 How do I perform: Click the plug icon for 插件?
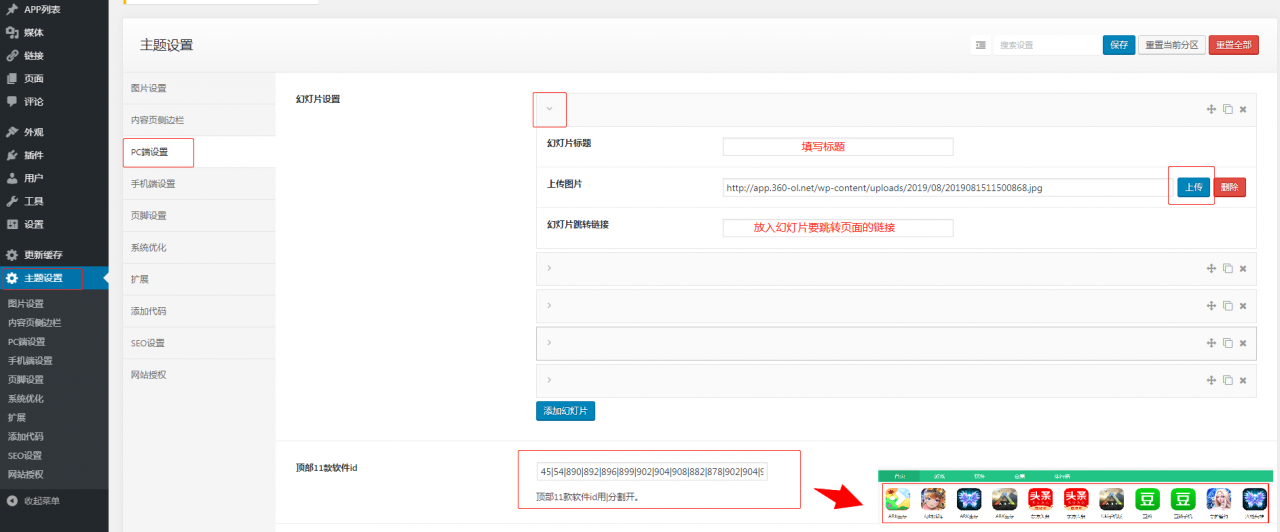click(12, 155)
